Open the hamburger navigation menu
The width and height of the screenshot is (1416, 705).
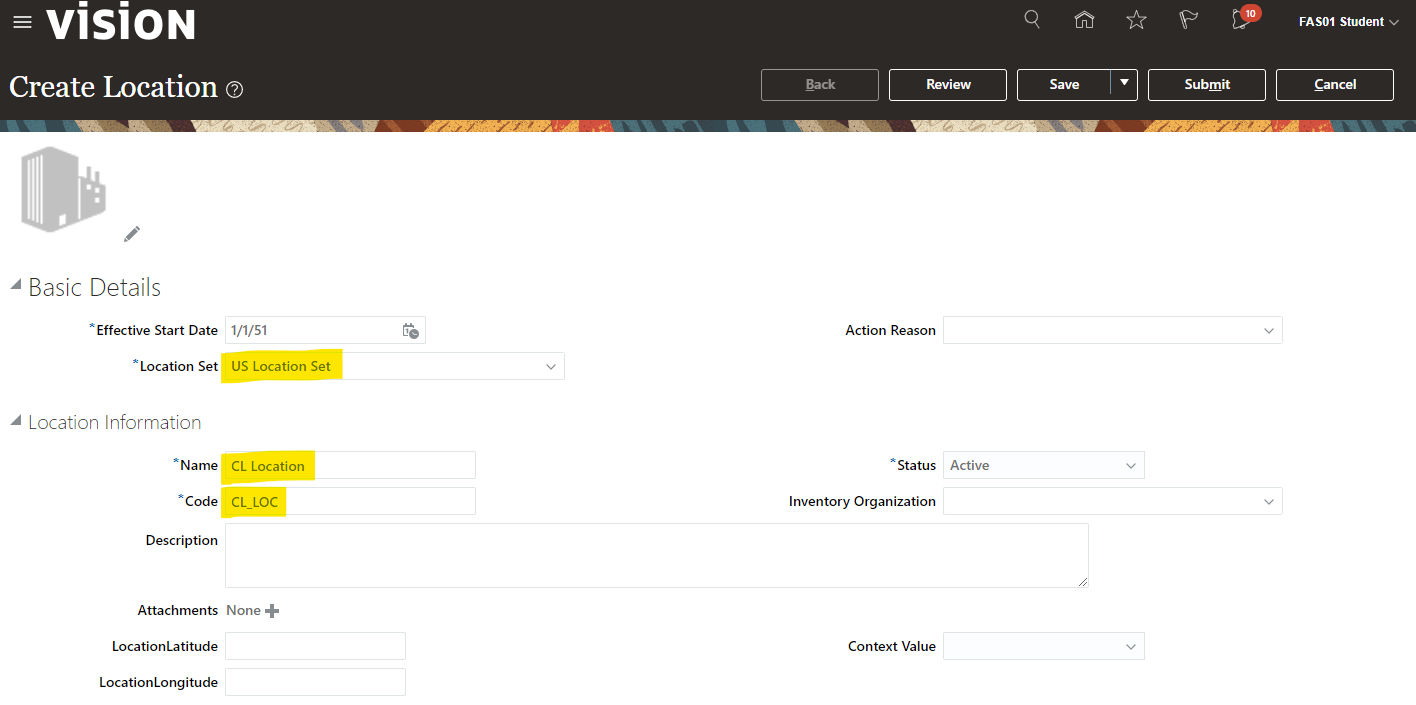point(22,22)
